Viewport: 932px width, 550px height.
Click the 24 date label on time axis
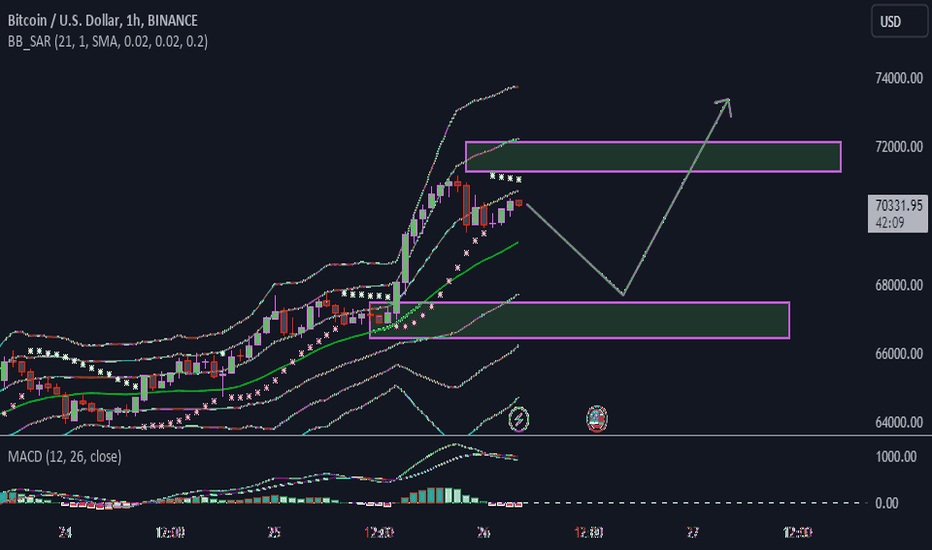(x=65, y=532)
